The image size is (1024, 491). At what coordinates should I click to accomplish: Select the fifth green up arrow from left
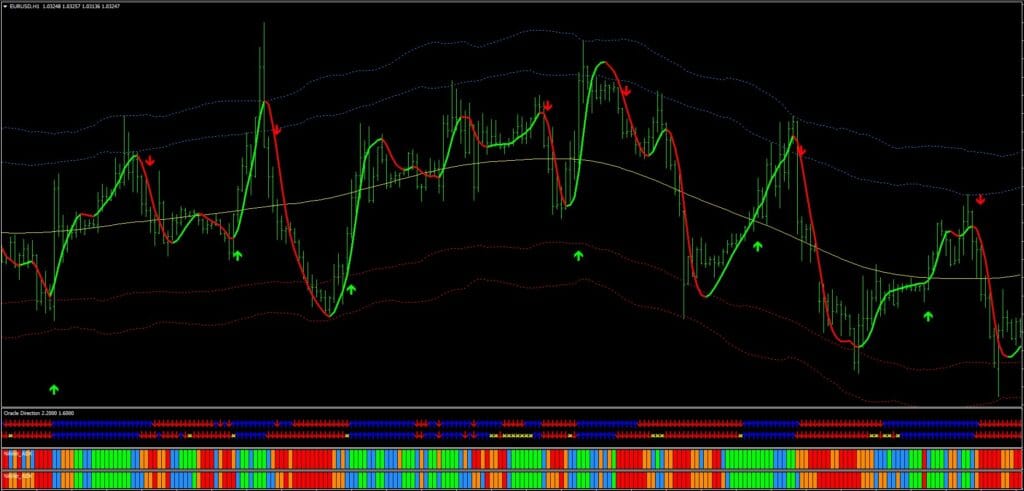point(757,245)
